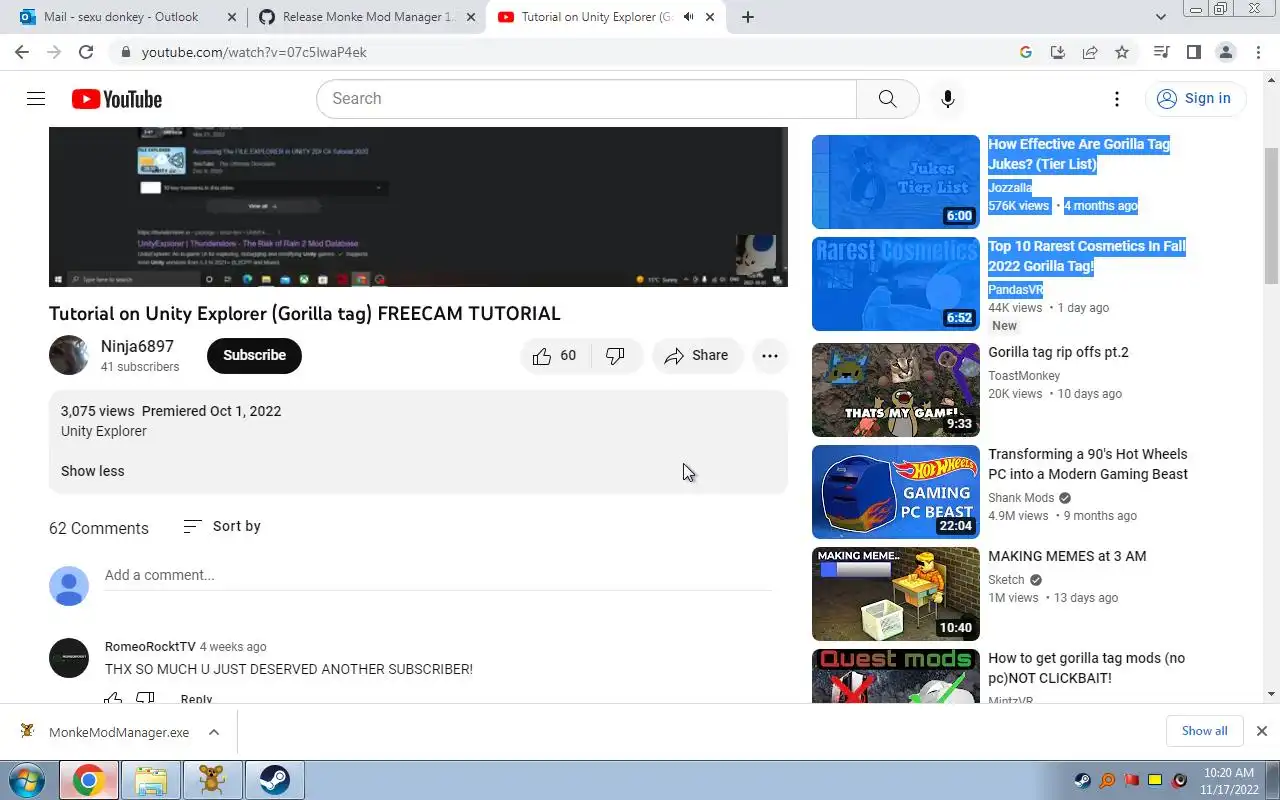Sign in to YouTube

[1195, 98]
